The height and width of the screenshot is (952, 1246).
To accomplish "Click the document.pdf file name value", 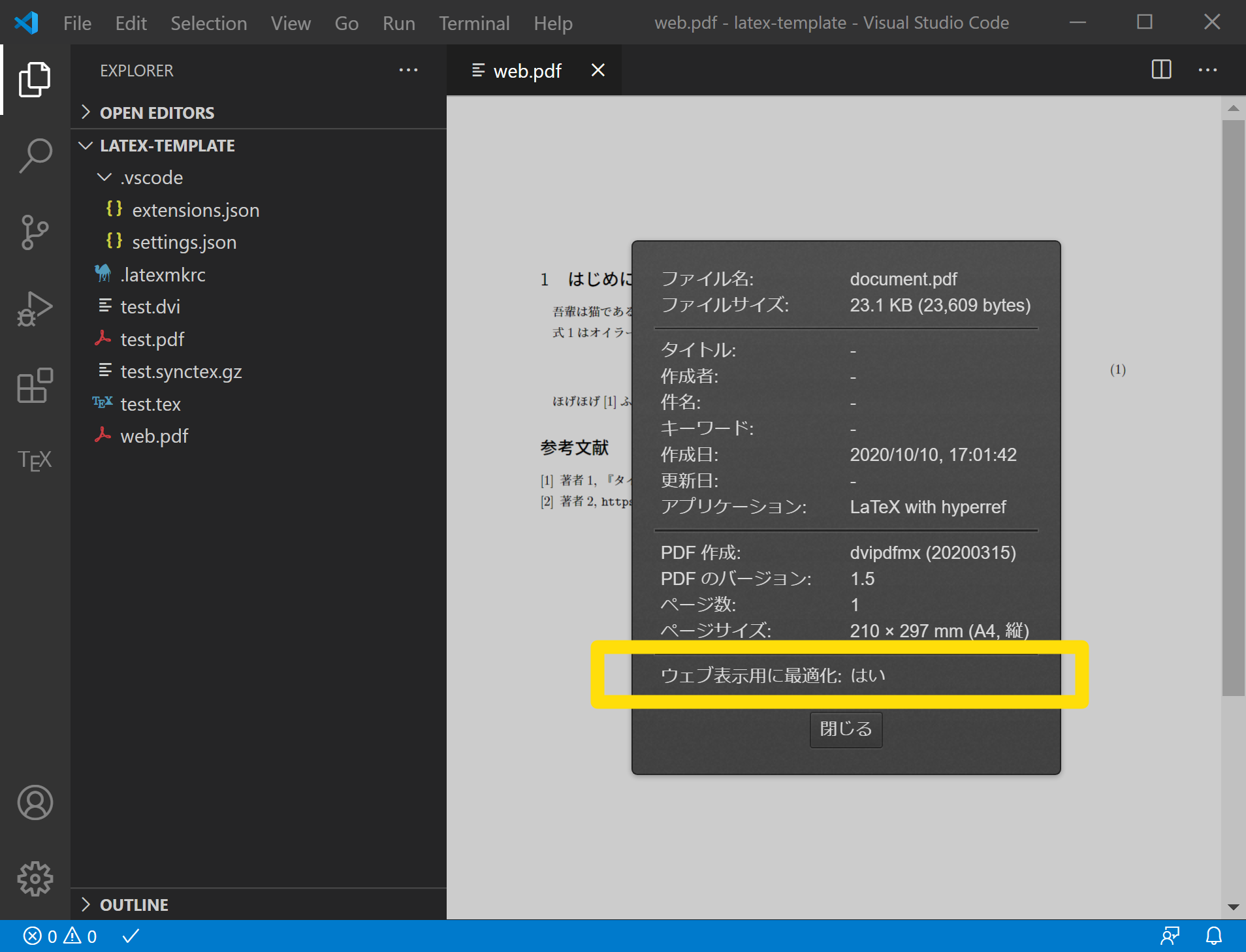I will 903,279.
